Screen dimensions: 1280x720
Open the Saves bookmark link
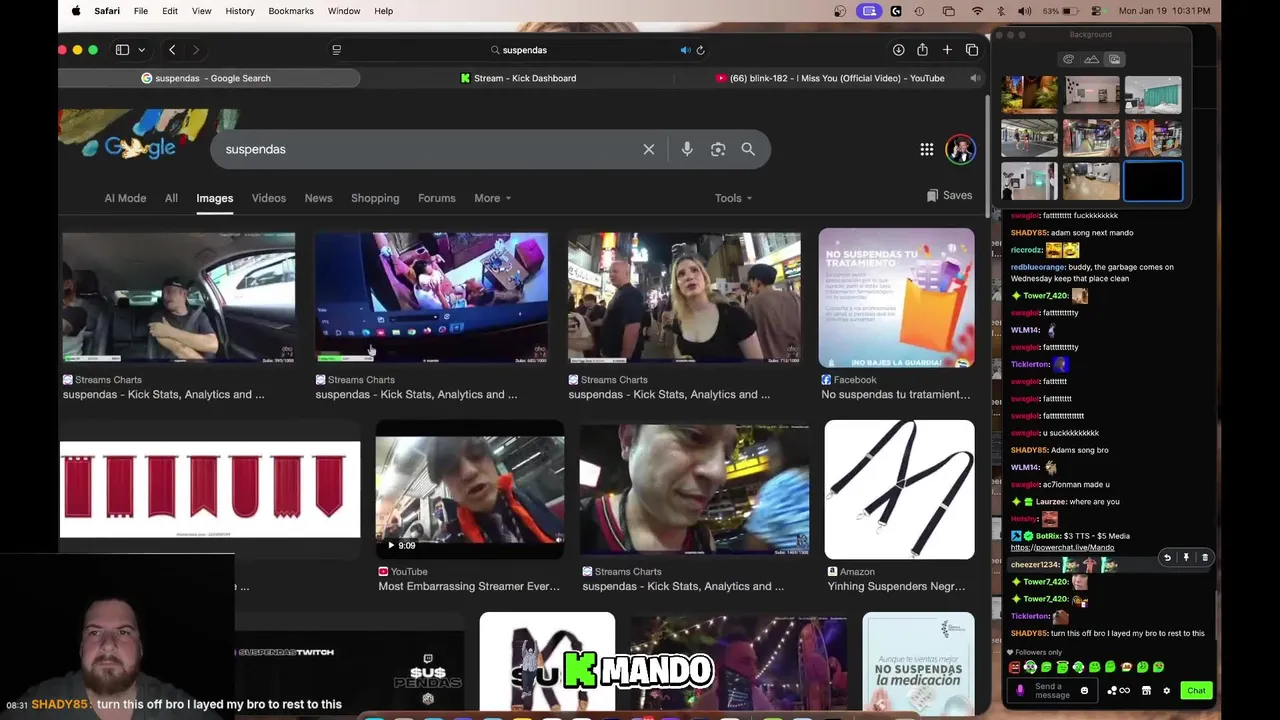(x=949, y=196)
